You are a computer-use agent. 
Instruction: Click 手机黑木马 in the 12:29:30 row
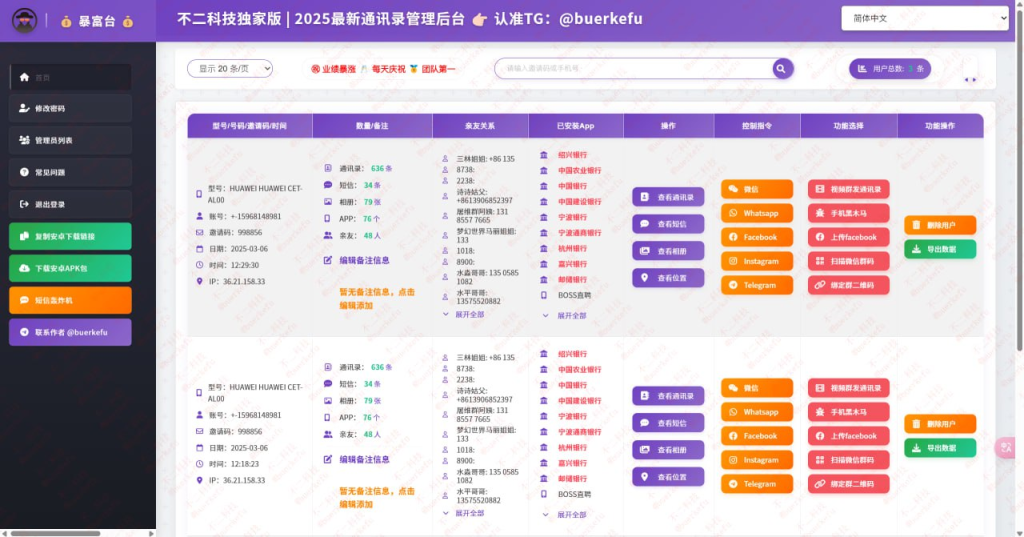tap(848, 213)
